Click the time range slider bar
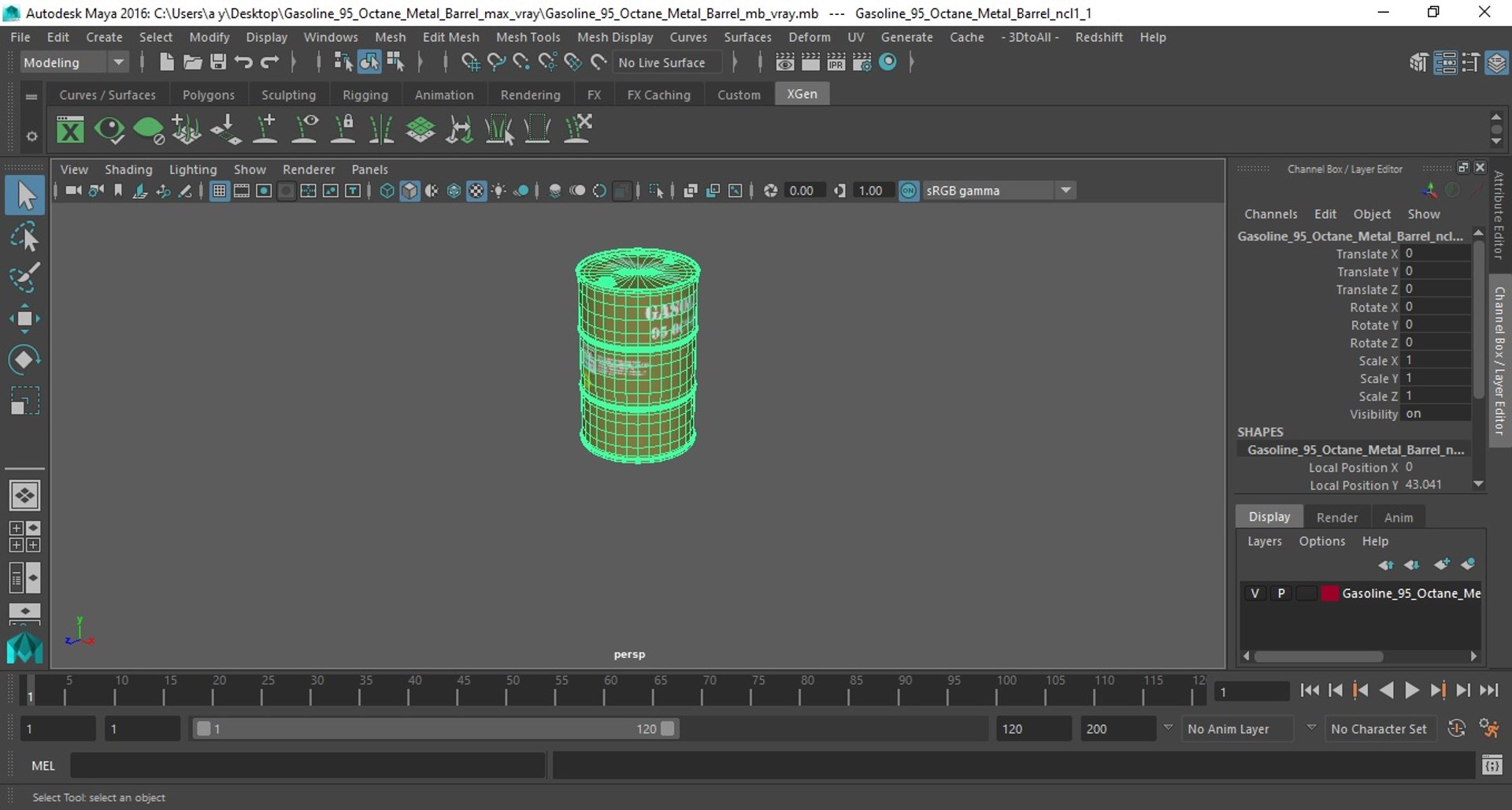This screenshot has height=810, width=1512. click(x=435, y=729)
